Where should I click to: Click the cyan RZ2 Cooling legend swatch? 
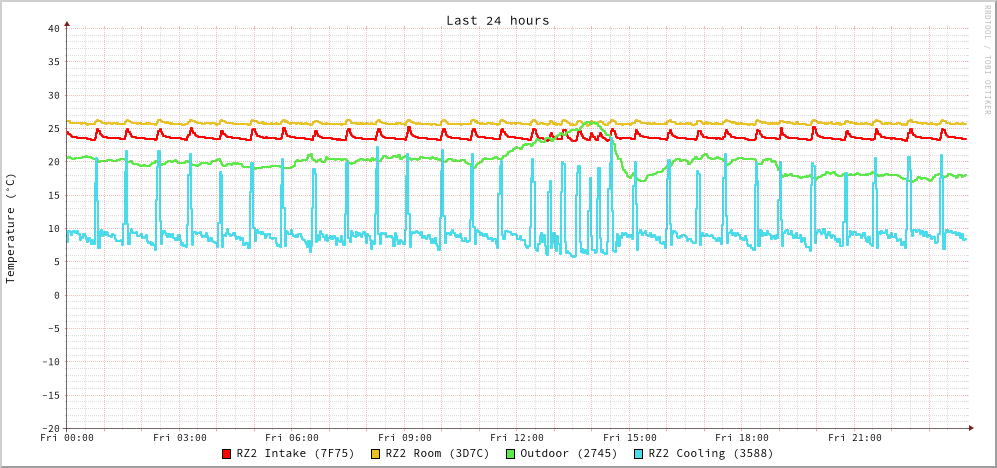[639, 454]
